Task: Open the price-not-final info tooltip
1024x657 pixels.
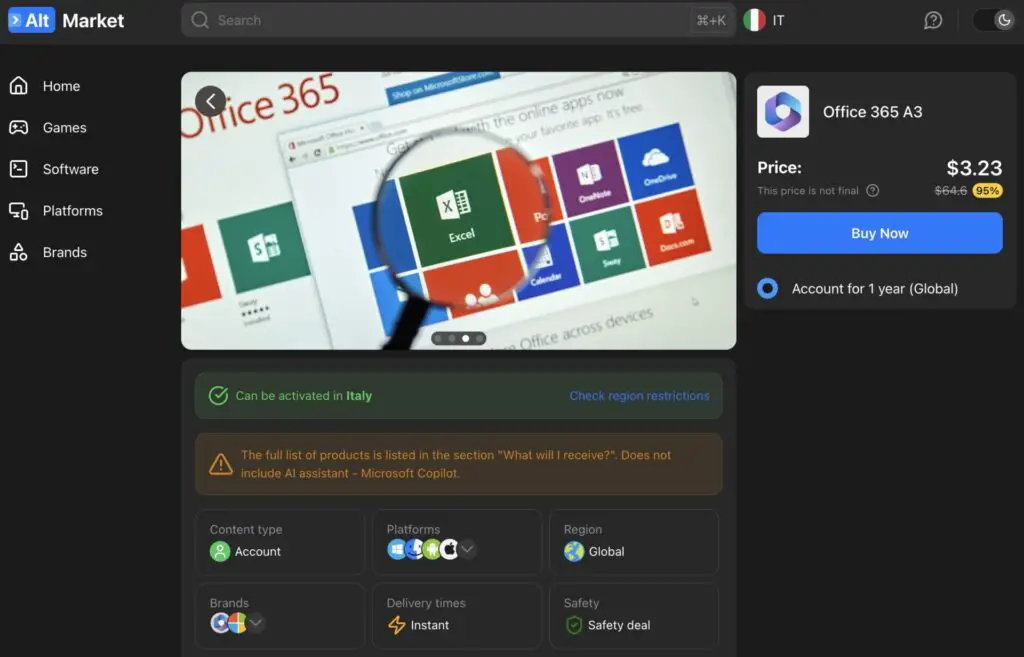Action: pyautogui.click(x=874, y=190)
